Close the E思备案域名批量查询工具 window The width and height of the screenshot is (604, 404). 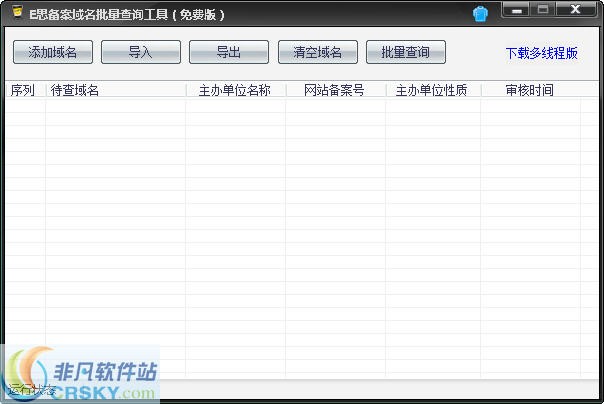click(575, 10)
